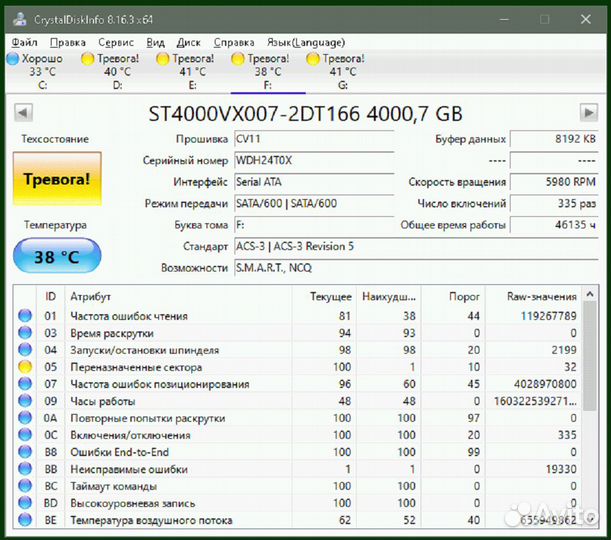Go to next disk with right arrow
The width and height of the screenshot is (611, 540).
coord(589,113)
